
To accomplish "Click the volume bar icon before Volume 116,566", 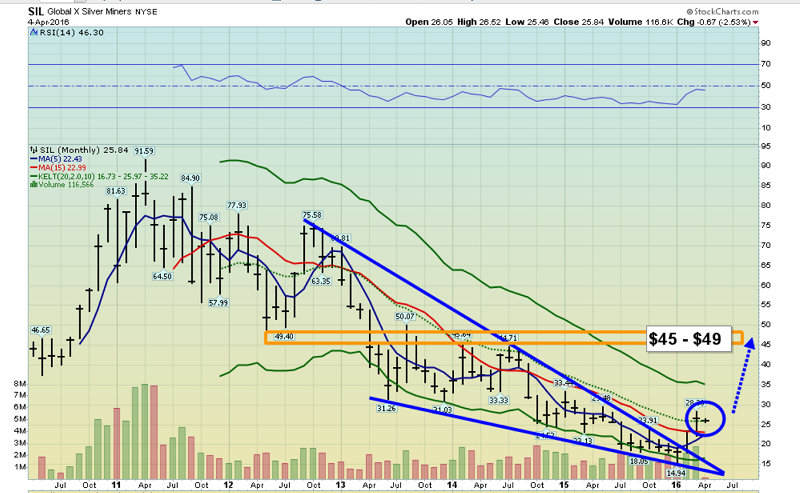I will point(34,184).
